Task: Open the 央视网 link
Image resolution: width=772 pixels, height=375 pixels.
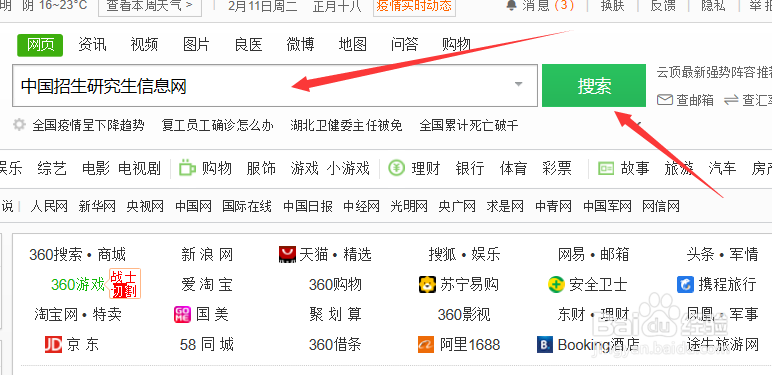Action: (x=145, y=206)
